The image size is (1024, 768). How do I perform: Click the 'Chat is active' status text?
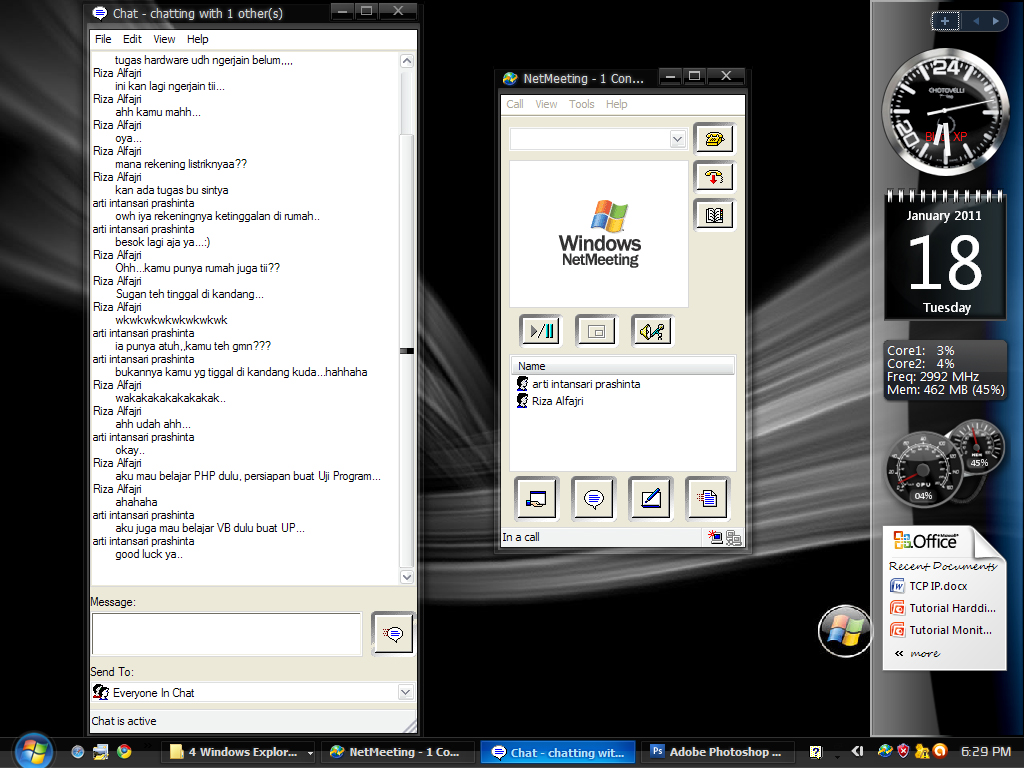tap(123, 721)
